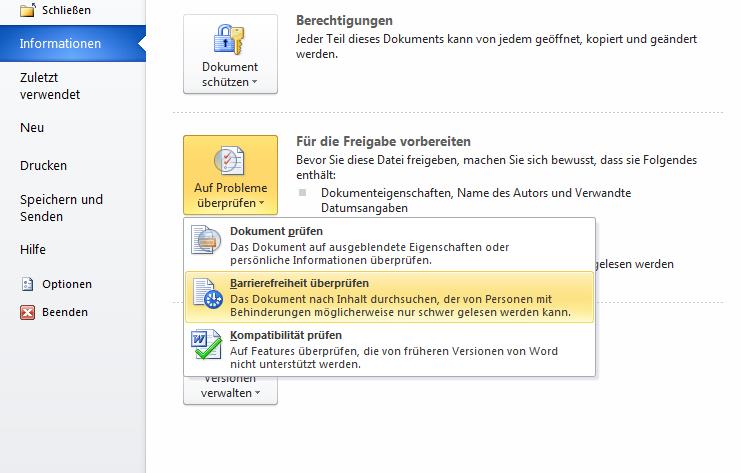741x473 pixels.
Task: Collapse Auf Probleme überprüfen dropdown
Action: (230, 175)
